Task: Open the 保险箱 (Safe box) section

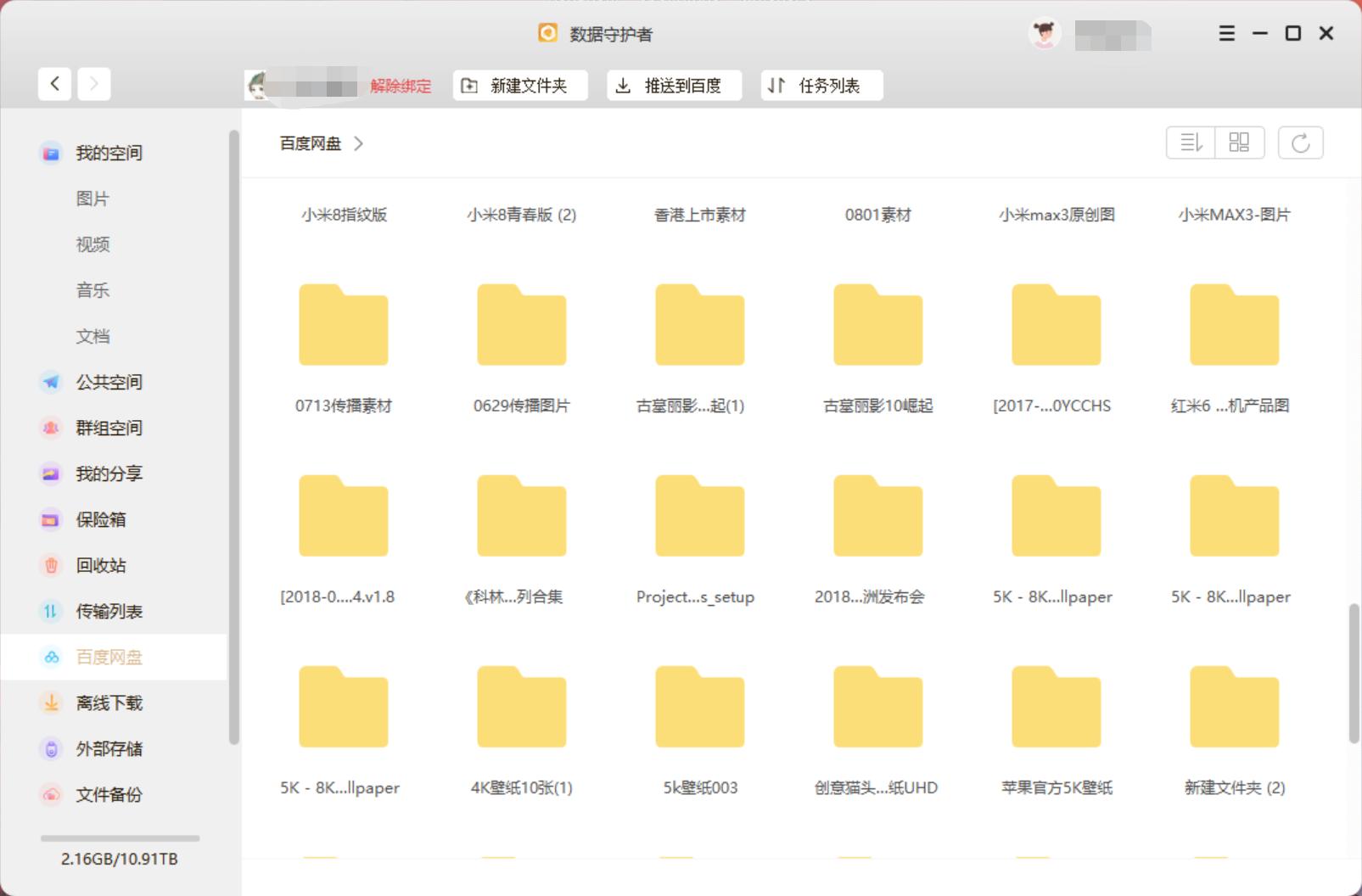Action: pyautogui.click(x=100, y=519)
